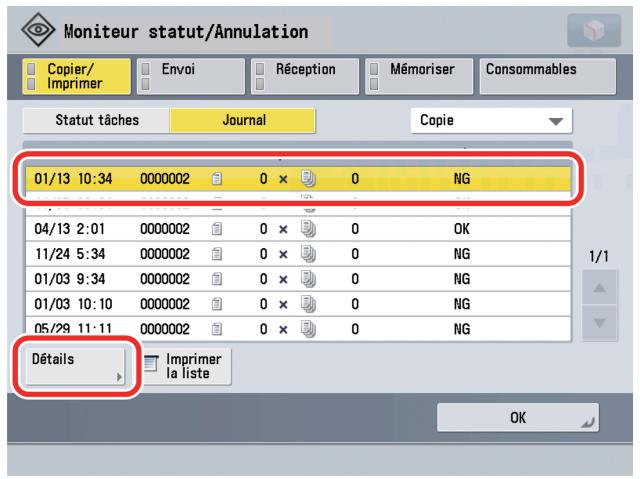Viewport: 640px width, 479px height.
Task: Click the page down arrow button
Action: tap(600, 323)
